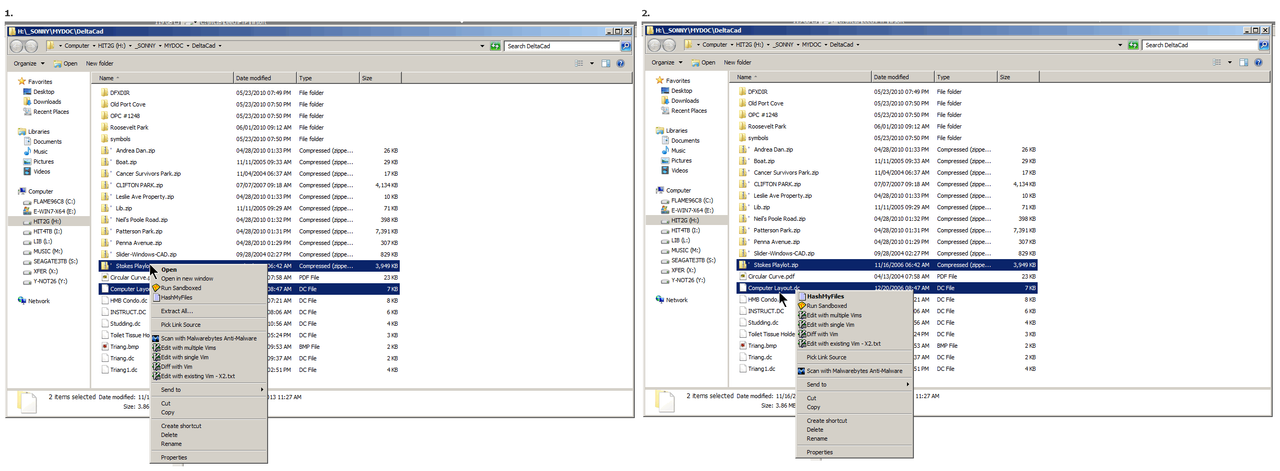Open address history dropdown in left window
The image size is (1280, 471).
[484, 45]
